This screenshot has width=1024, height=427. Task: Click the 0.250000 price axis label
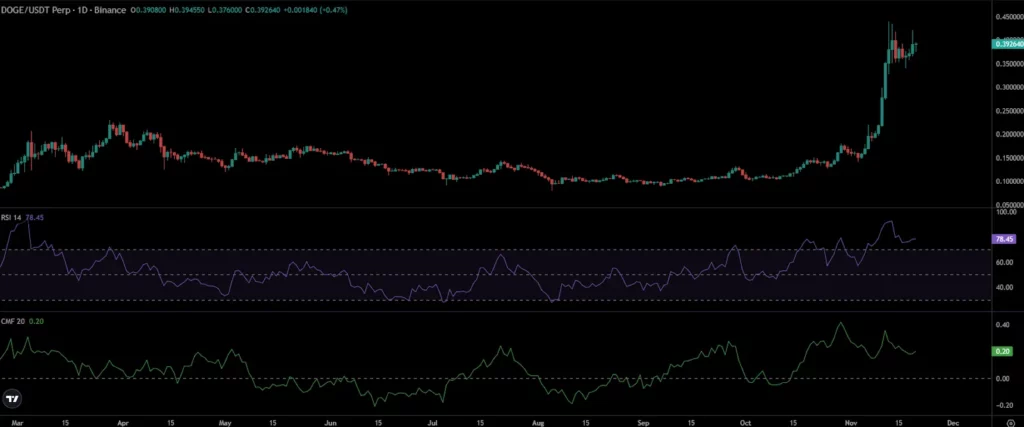tap(1008, 111)
